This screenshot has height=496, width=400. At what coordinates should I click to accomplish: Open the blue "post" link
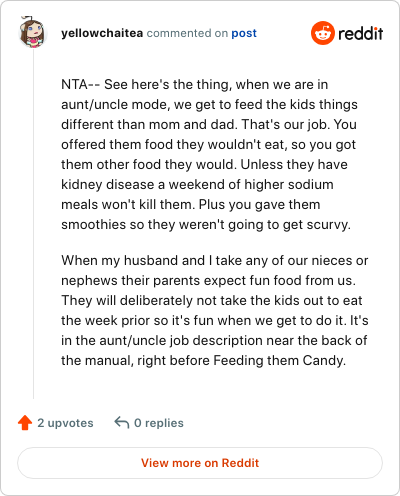click(244, 33)
